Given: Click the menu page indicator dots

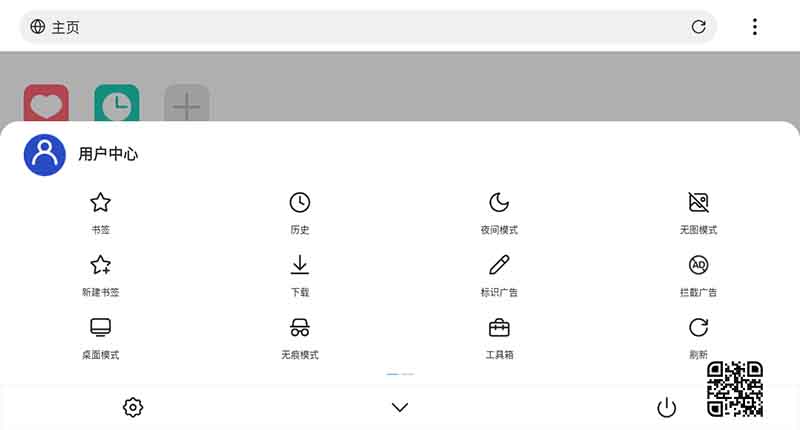Looking at the screenshot, I should [x=400, y=374].
